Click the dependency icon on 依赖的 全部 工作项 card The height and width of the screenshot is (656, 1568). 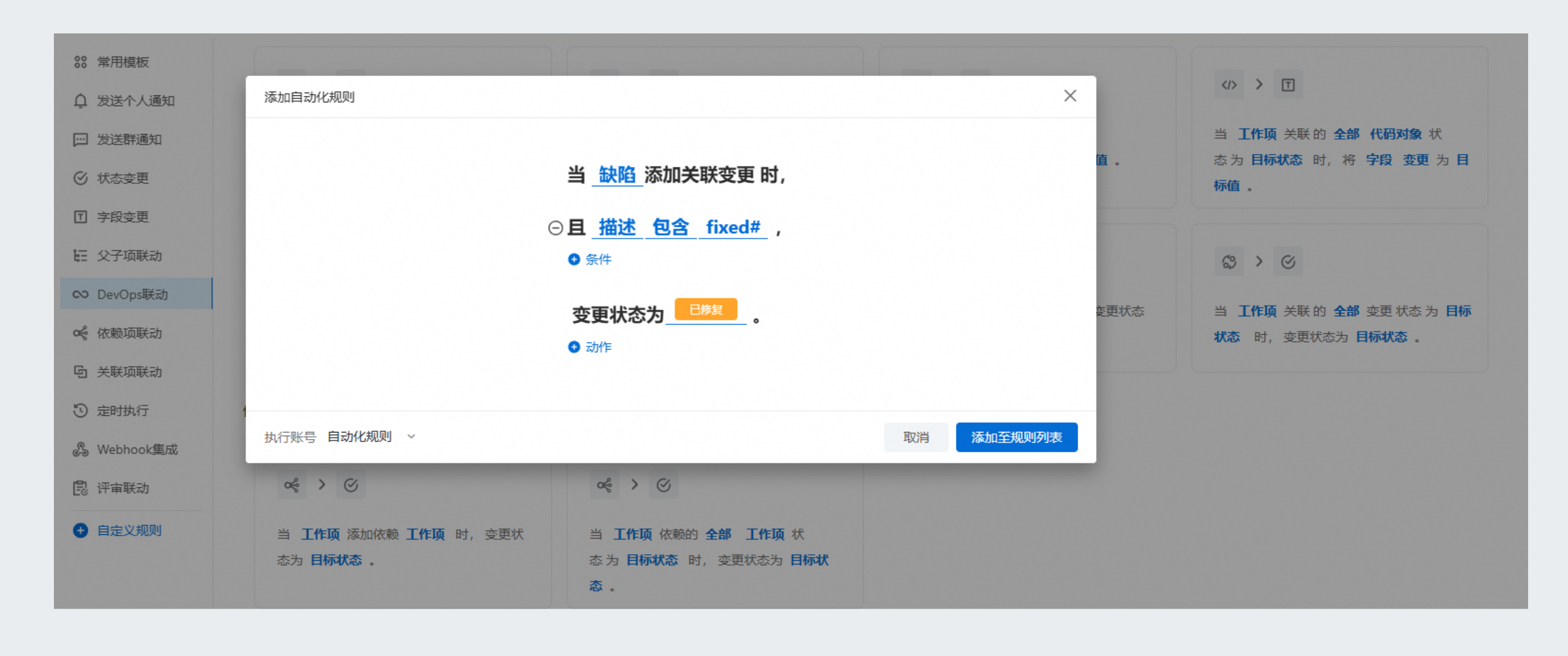tap(604, 485)
